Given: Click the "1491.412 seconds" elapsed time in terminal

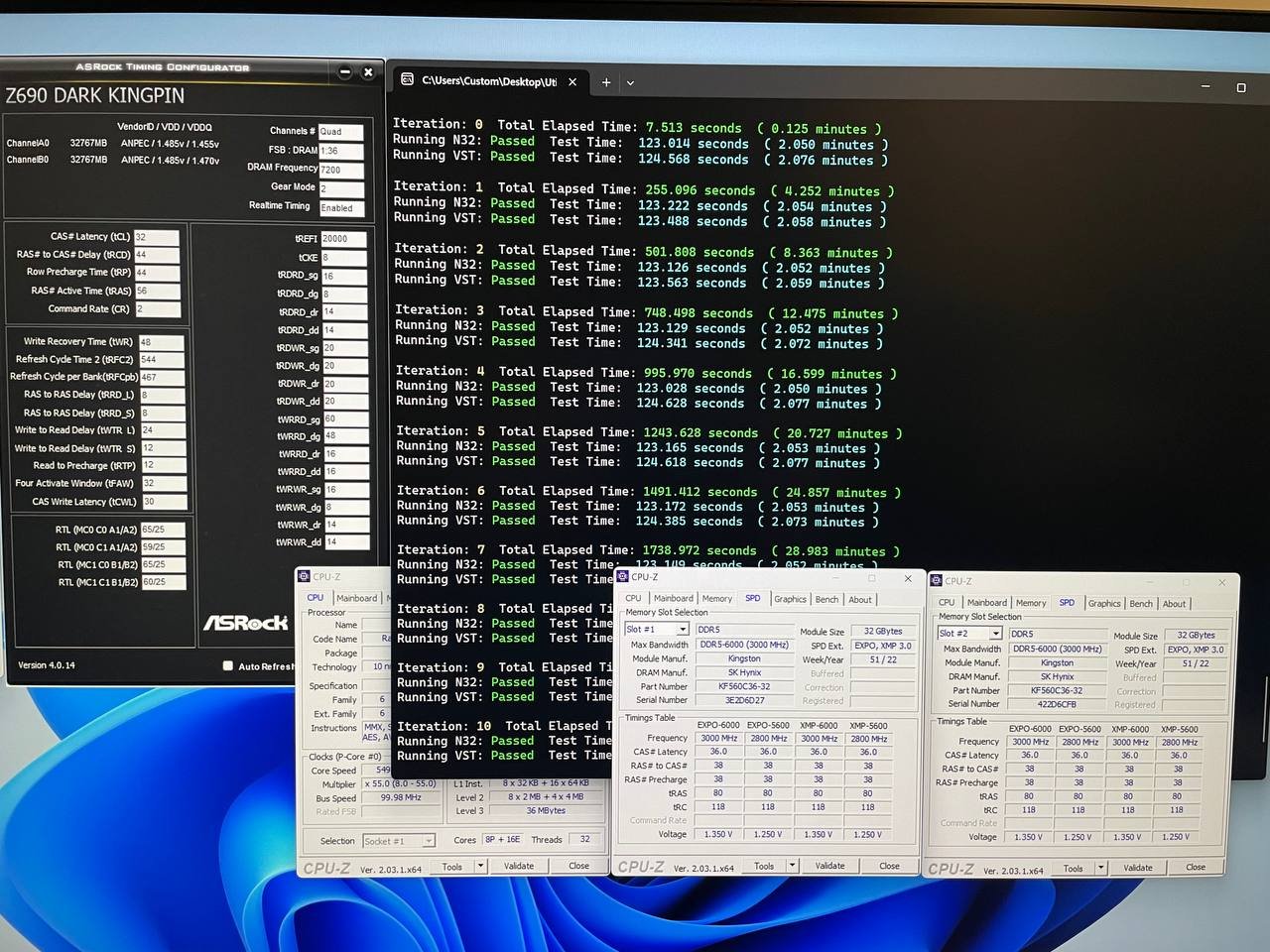Looking at the screenshot, I should [x=699, y=492].
